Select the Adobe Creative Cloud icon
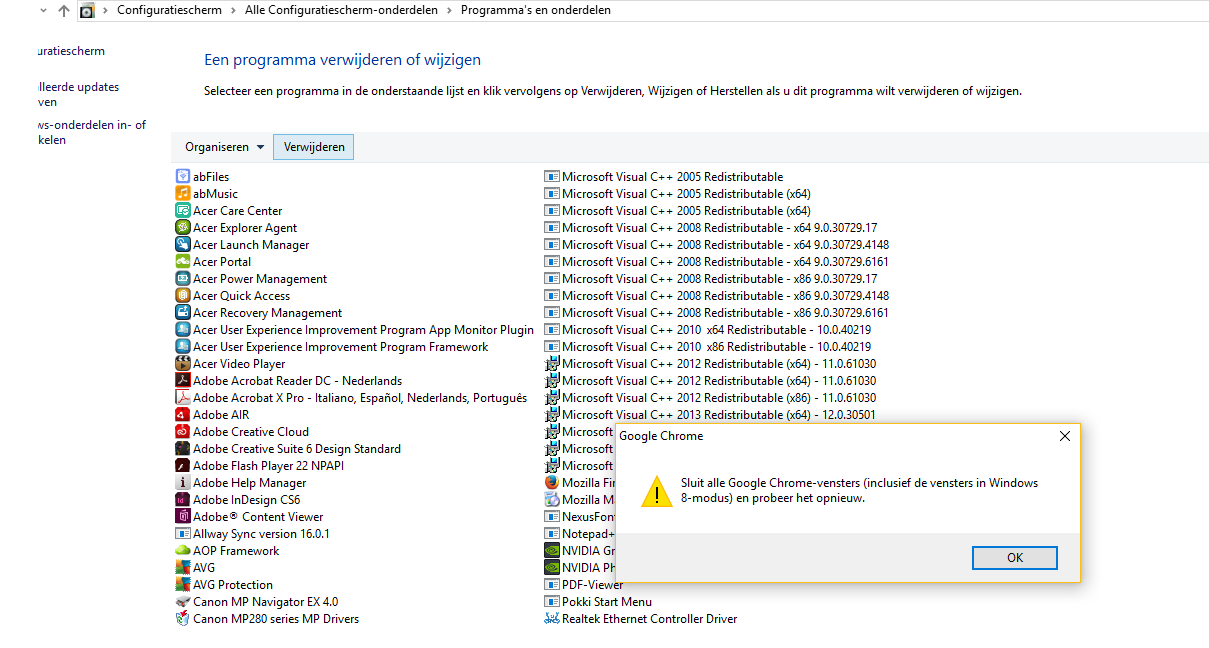 tap(183, 432)
